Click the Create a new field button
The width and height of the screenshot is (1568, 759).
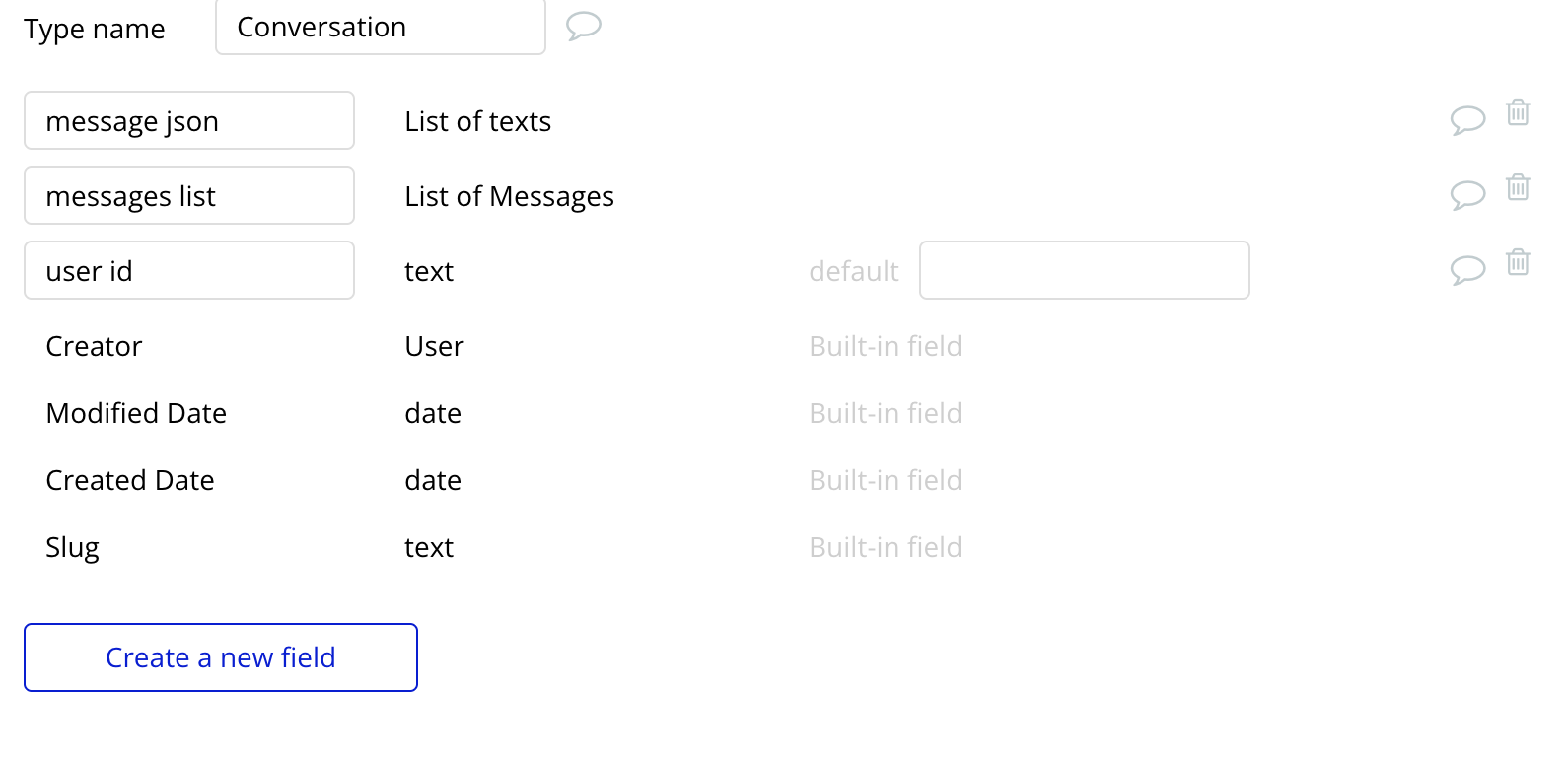tap(221, 657)
